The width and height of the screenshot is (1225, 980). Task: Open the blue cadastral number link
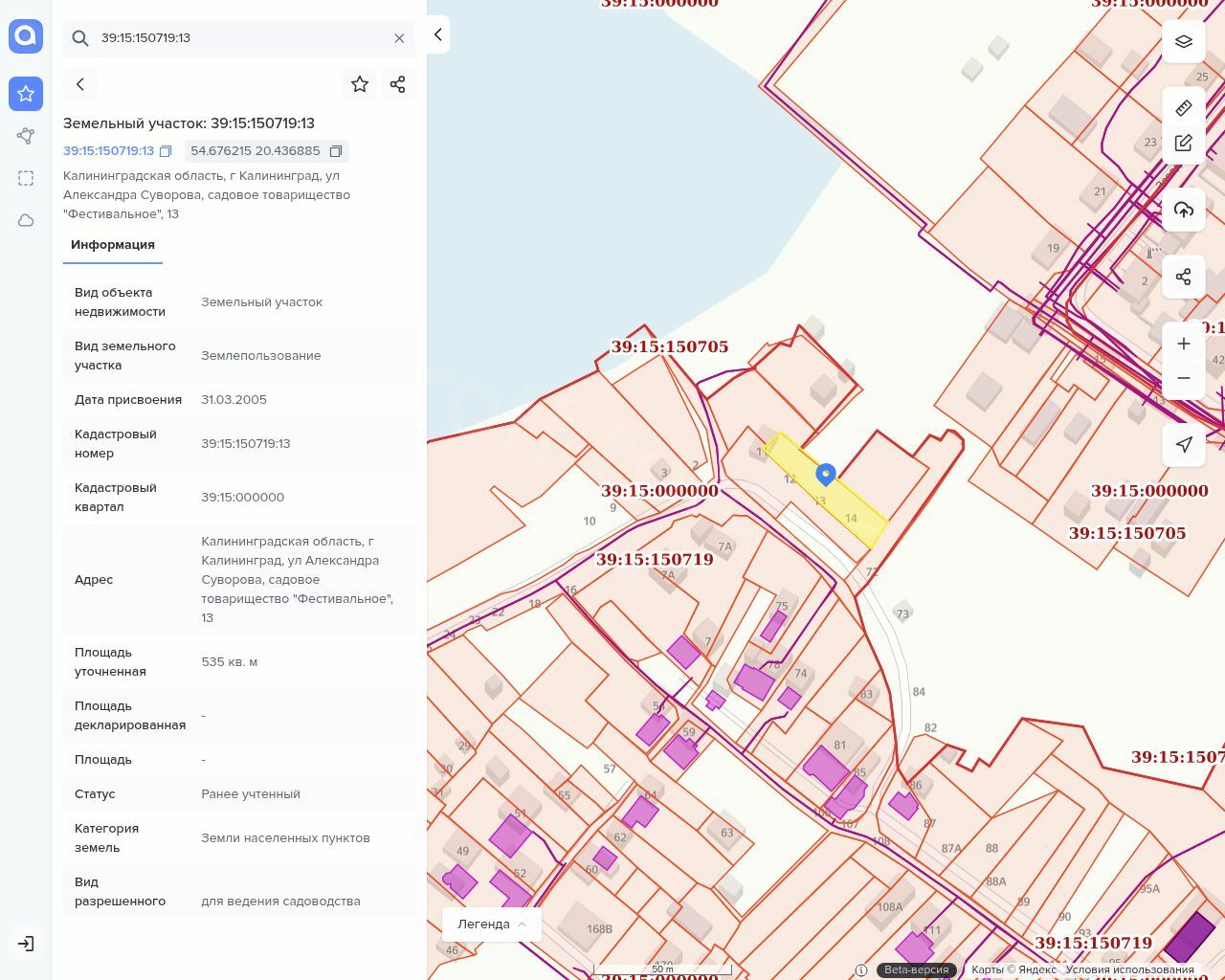point(108,151)
